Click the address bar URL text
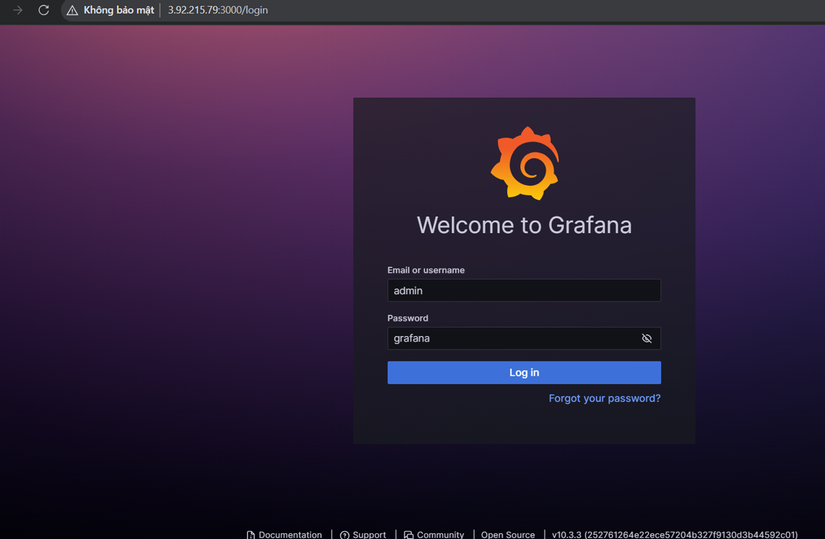Image resolution: width=825 pixels, height=539 pixels. click(218, 10)
